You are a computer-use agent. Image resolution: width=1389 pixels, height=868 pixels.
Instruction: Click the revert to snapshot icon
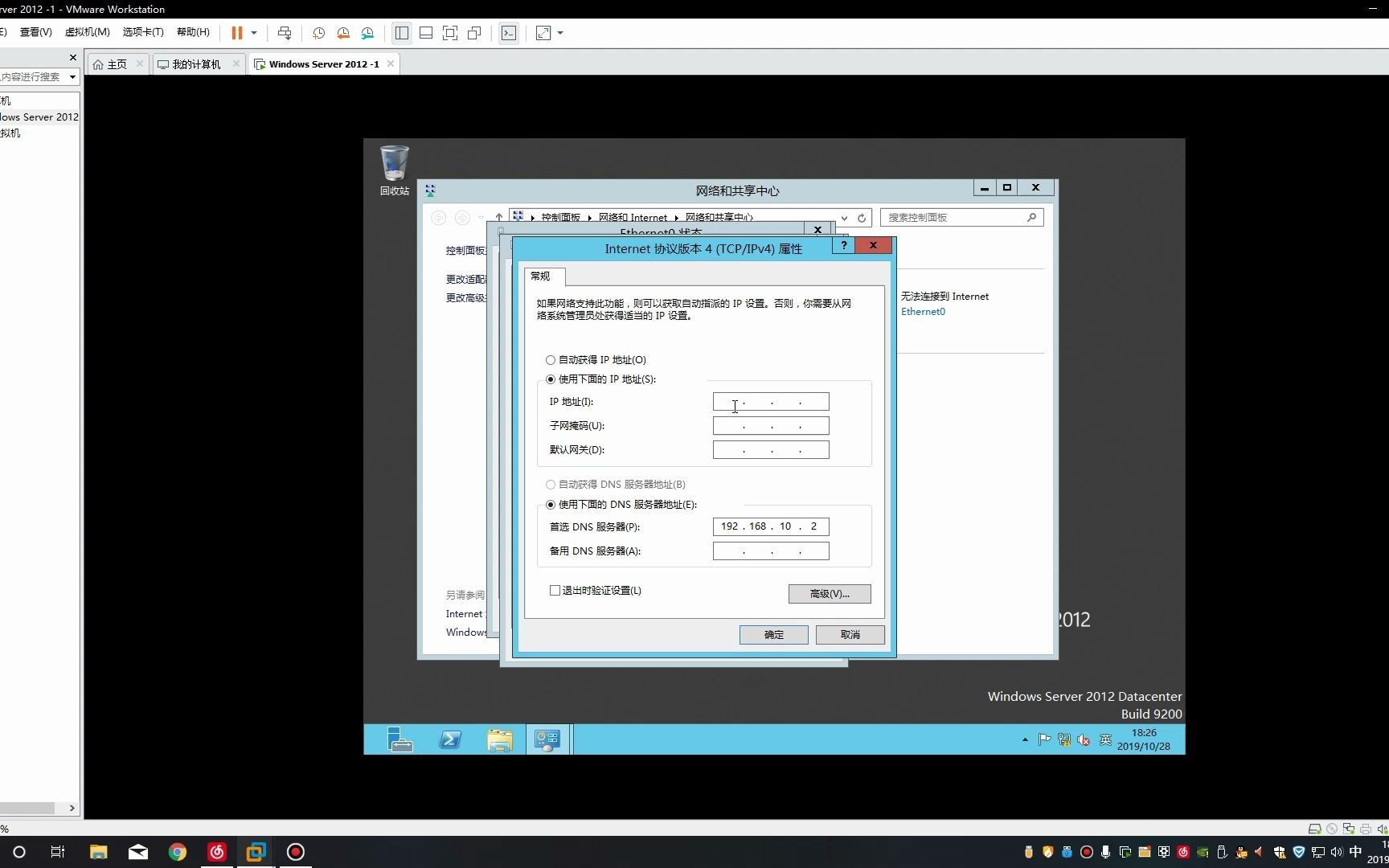pyautogui.click(x=343, y=33)
